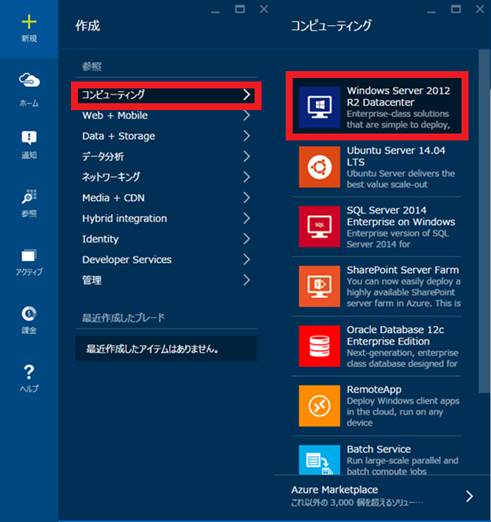Click the コンピューティング blade scrollbar
Image resolution: width=491 pixels, height=522 pixels.
[x=484, y=221]
